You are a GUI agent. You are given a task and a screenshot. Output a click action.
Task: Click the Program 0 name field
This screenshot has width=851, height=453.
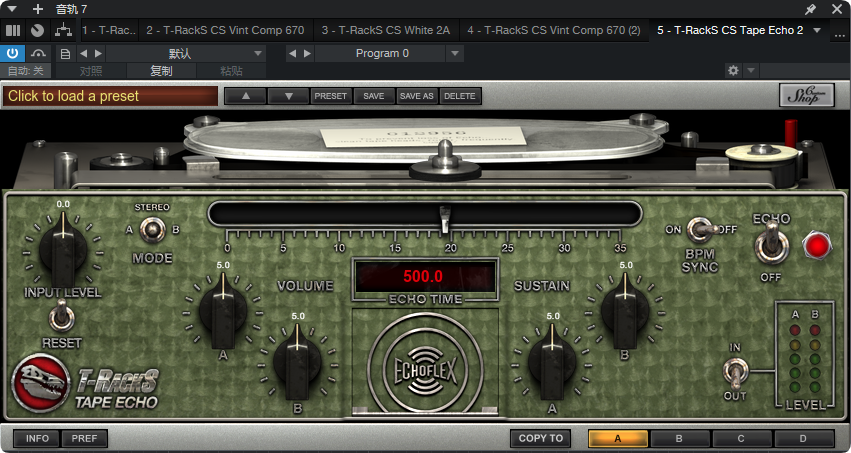pyautogui.click(x=381, y=54)
